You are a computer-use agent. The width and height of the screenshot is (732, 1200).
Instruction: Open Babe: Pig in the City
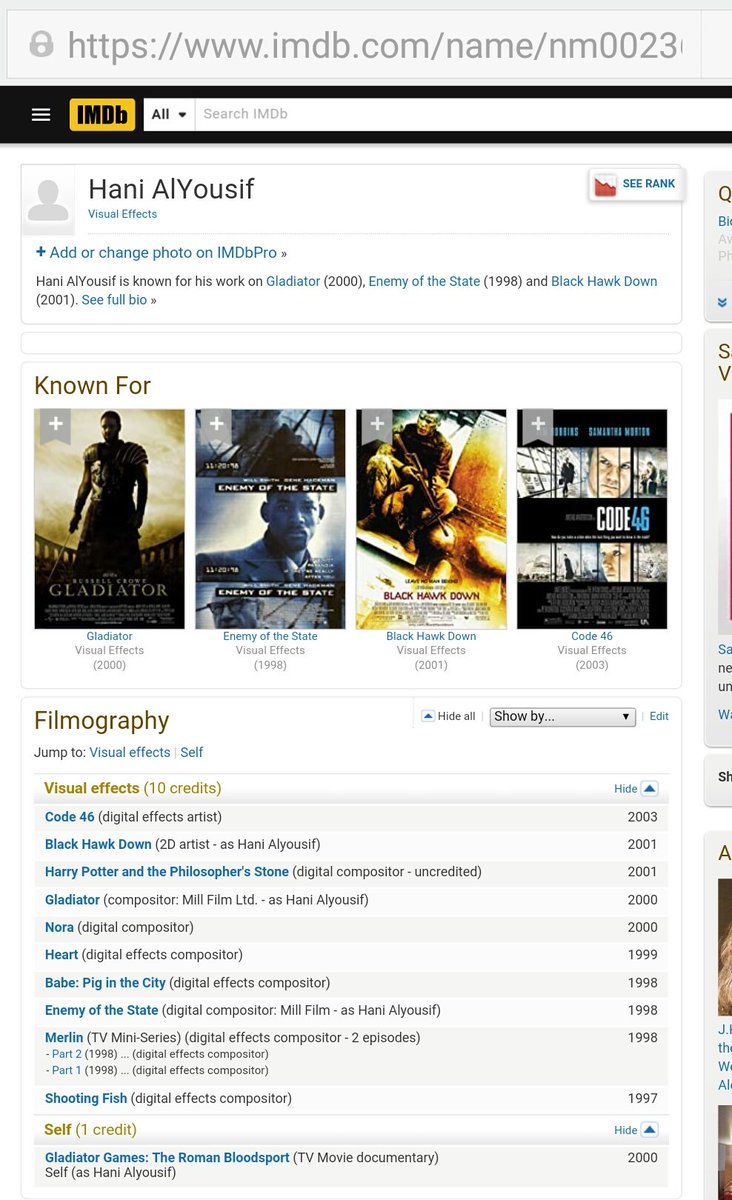coord(105,983)
